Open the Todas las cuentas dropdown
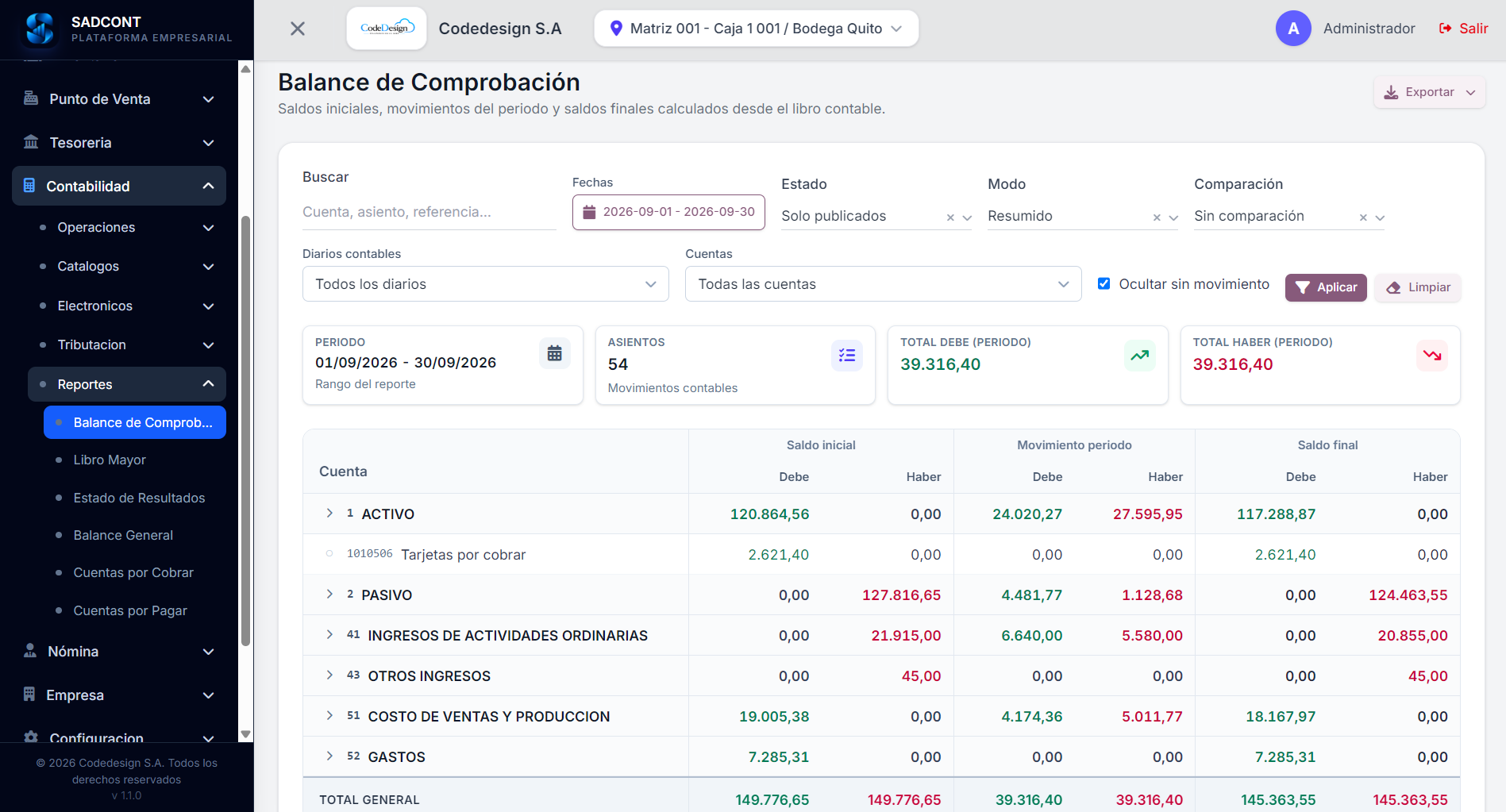 pyautogui.click(x=883, y=284)
